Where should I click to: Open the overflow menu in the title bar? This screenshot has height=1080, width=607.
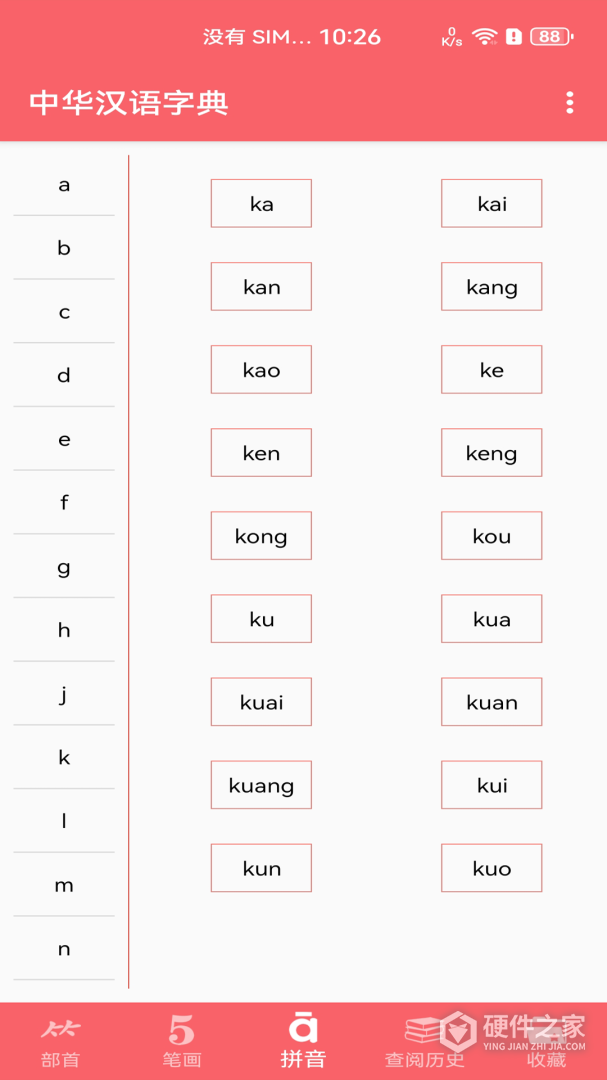point(568,102)
